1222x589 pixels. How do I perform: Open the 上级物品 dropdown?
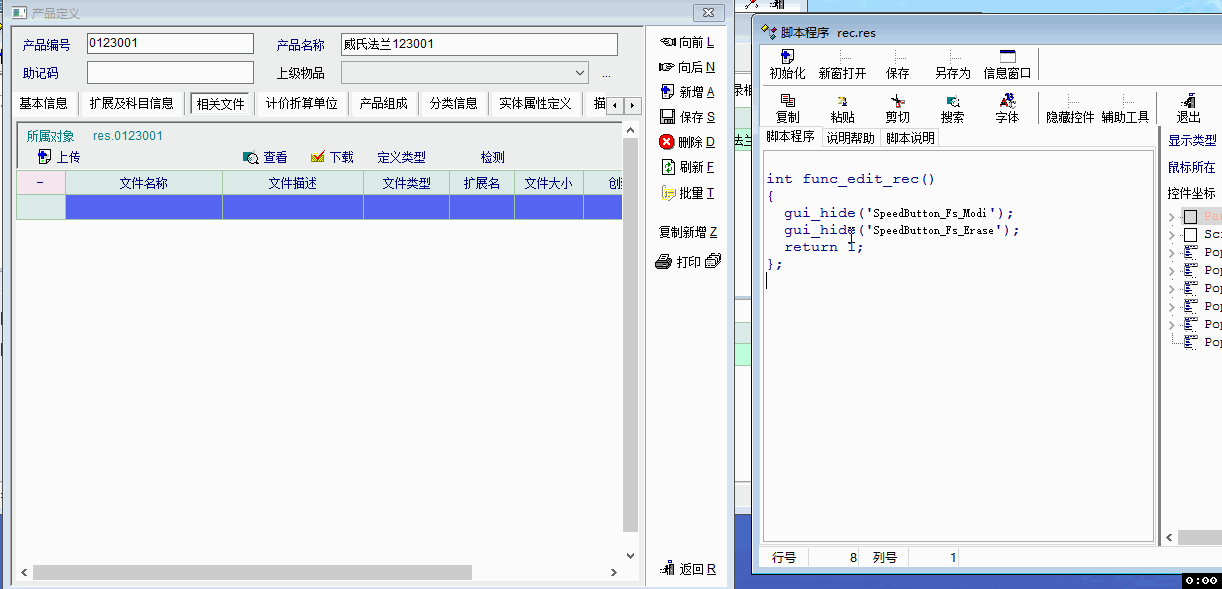tap(580, 73)
